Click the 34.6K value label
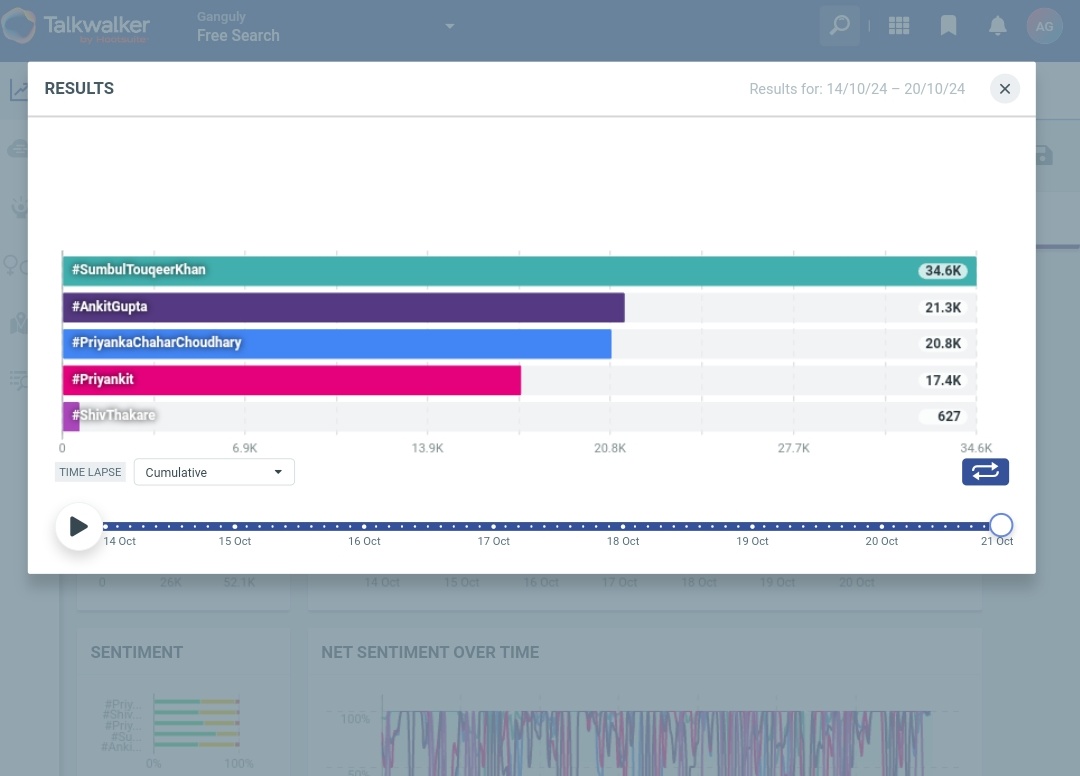Image resolution: width=1080 pixels, height=776 pixels. click(x=943, y=271)
